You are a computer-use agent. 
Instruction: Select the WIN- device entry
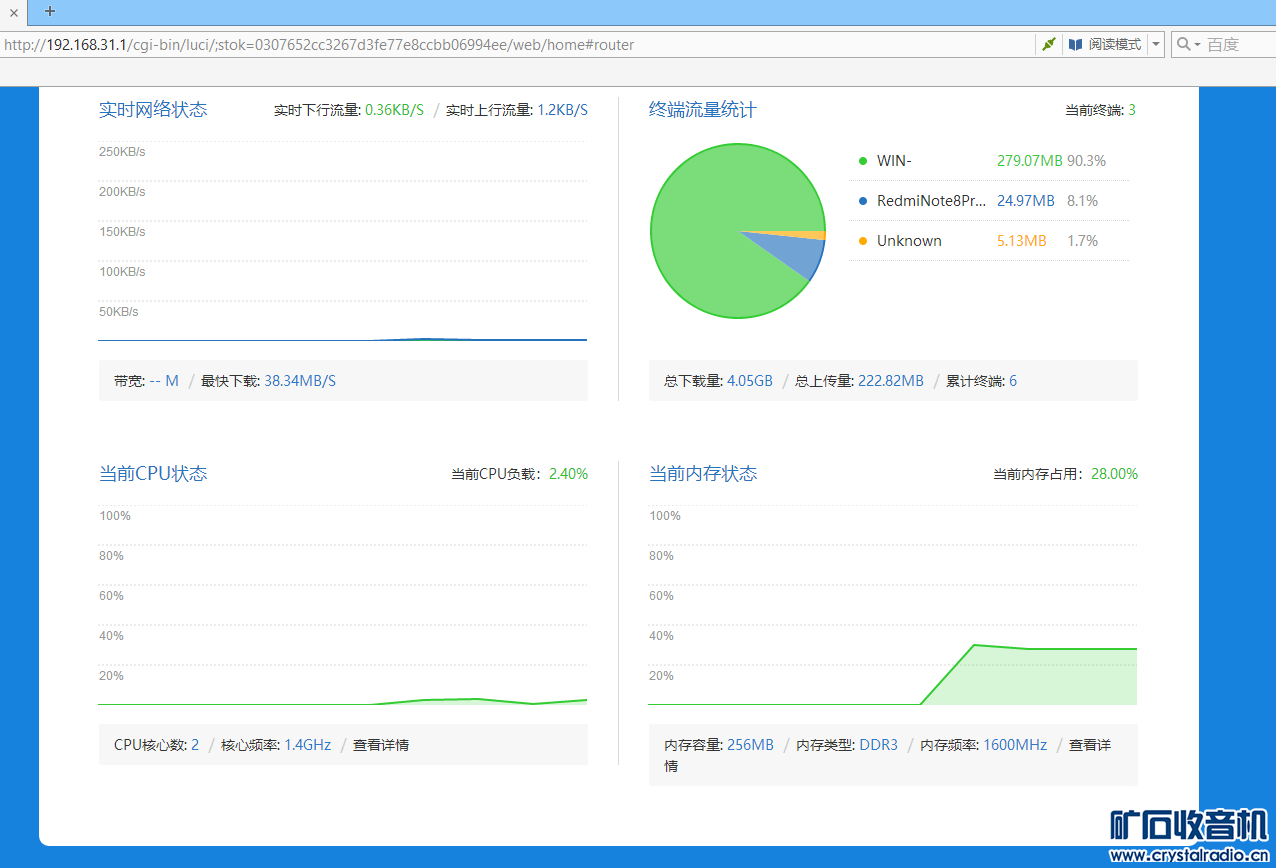894,161
